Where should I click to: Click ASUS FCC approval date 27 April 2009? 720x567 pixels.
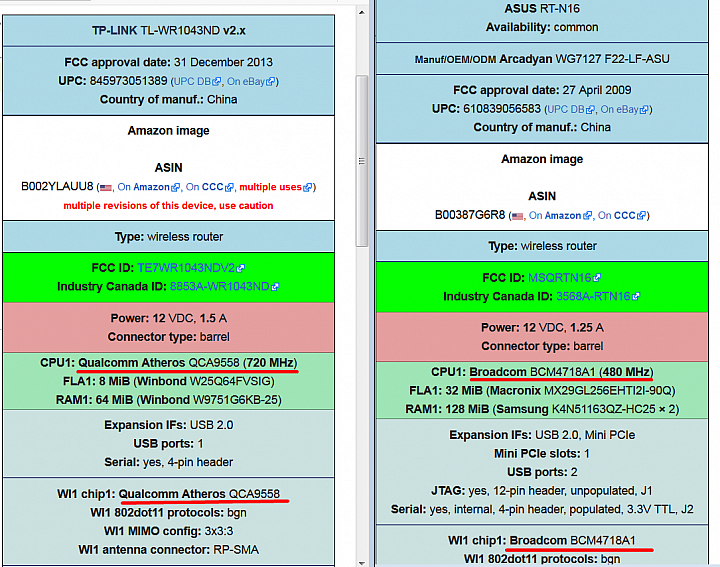coord(542,90)
